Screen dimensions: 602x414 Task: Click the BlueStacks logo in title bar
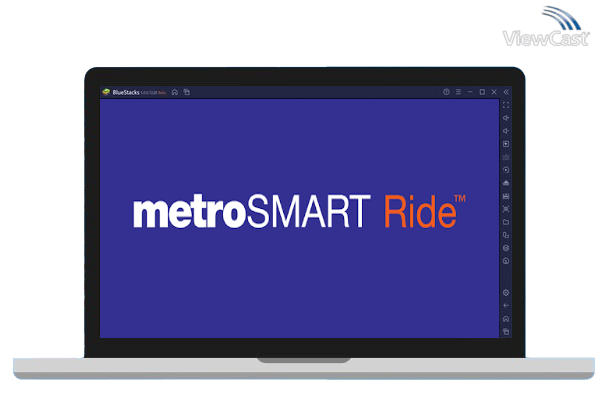[x=106, y=92]
